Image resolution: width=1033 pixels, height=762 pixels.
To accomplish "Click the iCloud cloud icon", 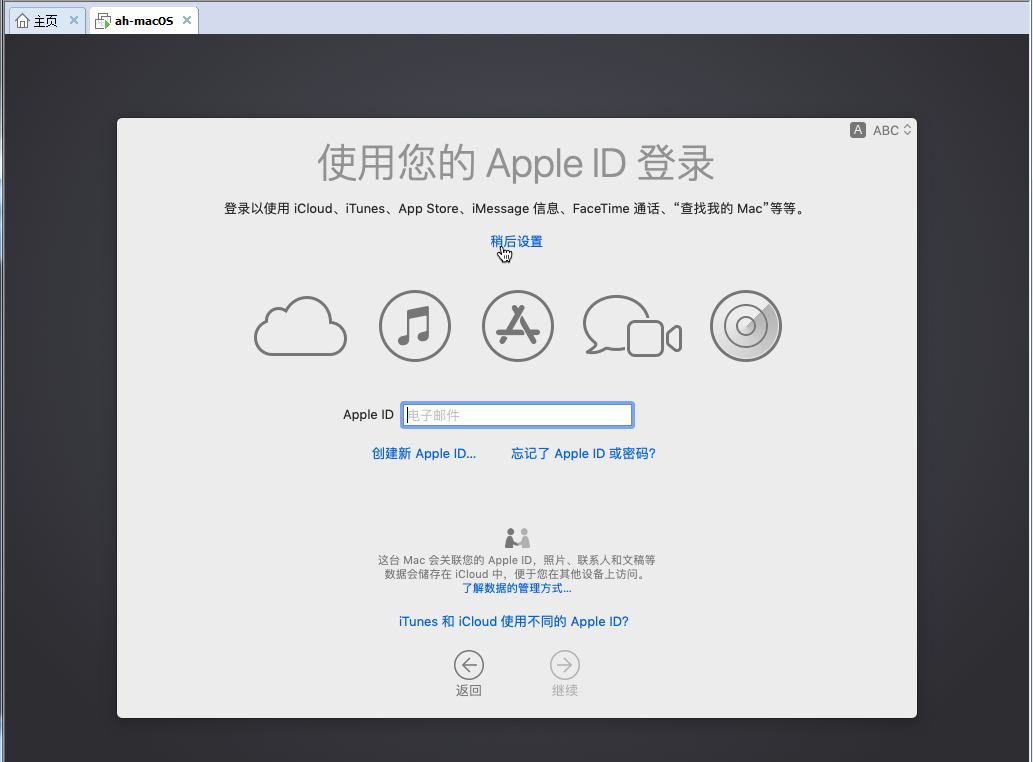I will coord(301,327).
